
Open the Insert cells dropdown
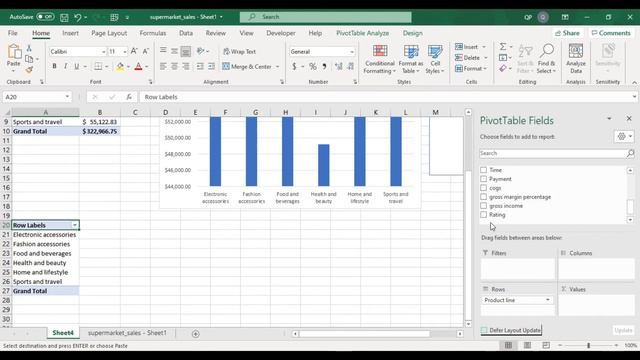click(x=484, y=47)
